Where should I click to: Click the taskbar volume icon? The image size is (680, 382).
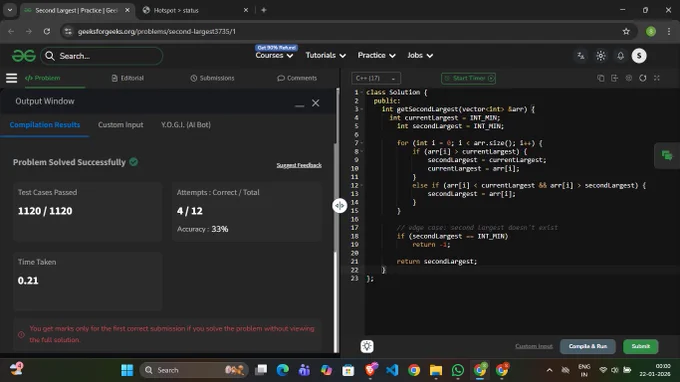coord(615,370)
